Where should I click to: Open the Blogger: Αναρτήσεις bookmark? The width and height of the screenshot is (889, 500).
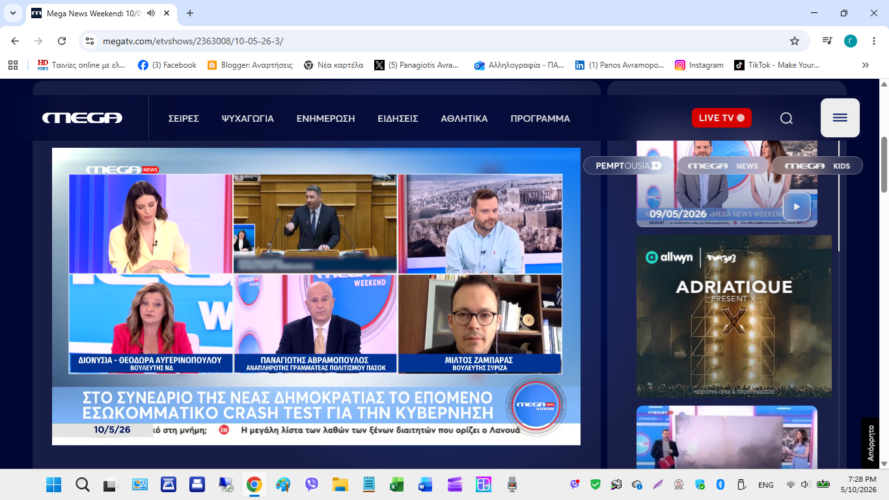click(x=250, y=65)
